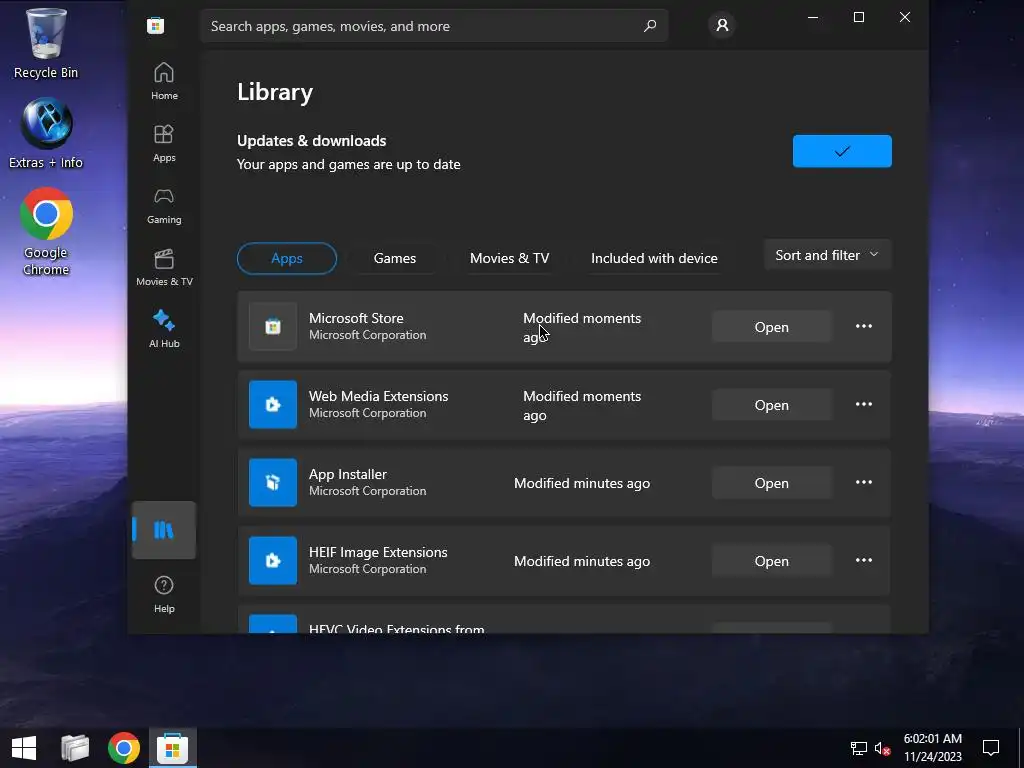Click the taskbar clock and date
Viewport: 1024px width, 768px height.
tap(933, 748)
